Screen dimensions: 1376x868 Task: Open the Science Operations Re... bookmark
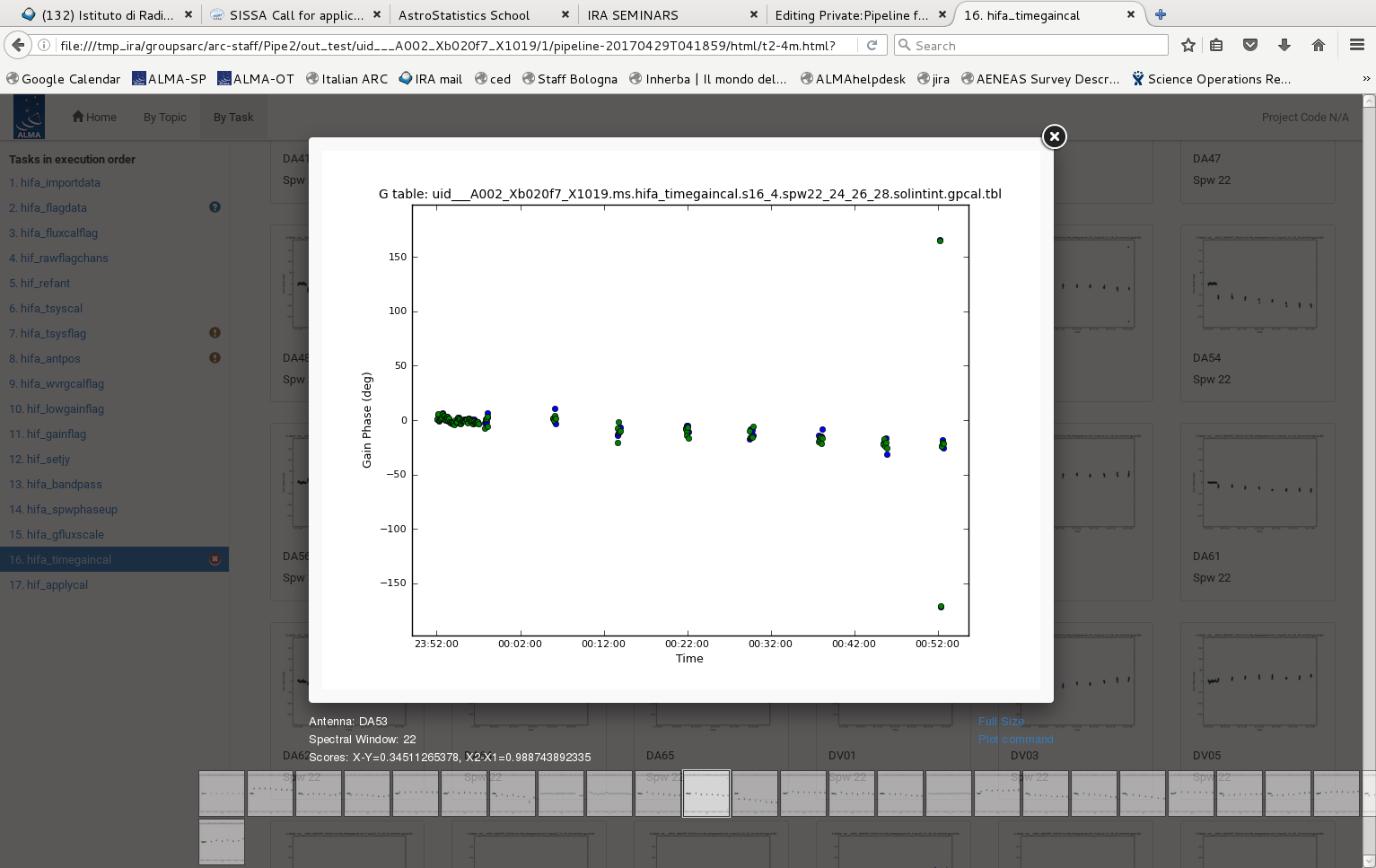[x=1212, y=79]
